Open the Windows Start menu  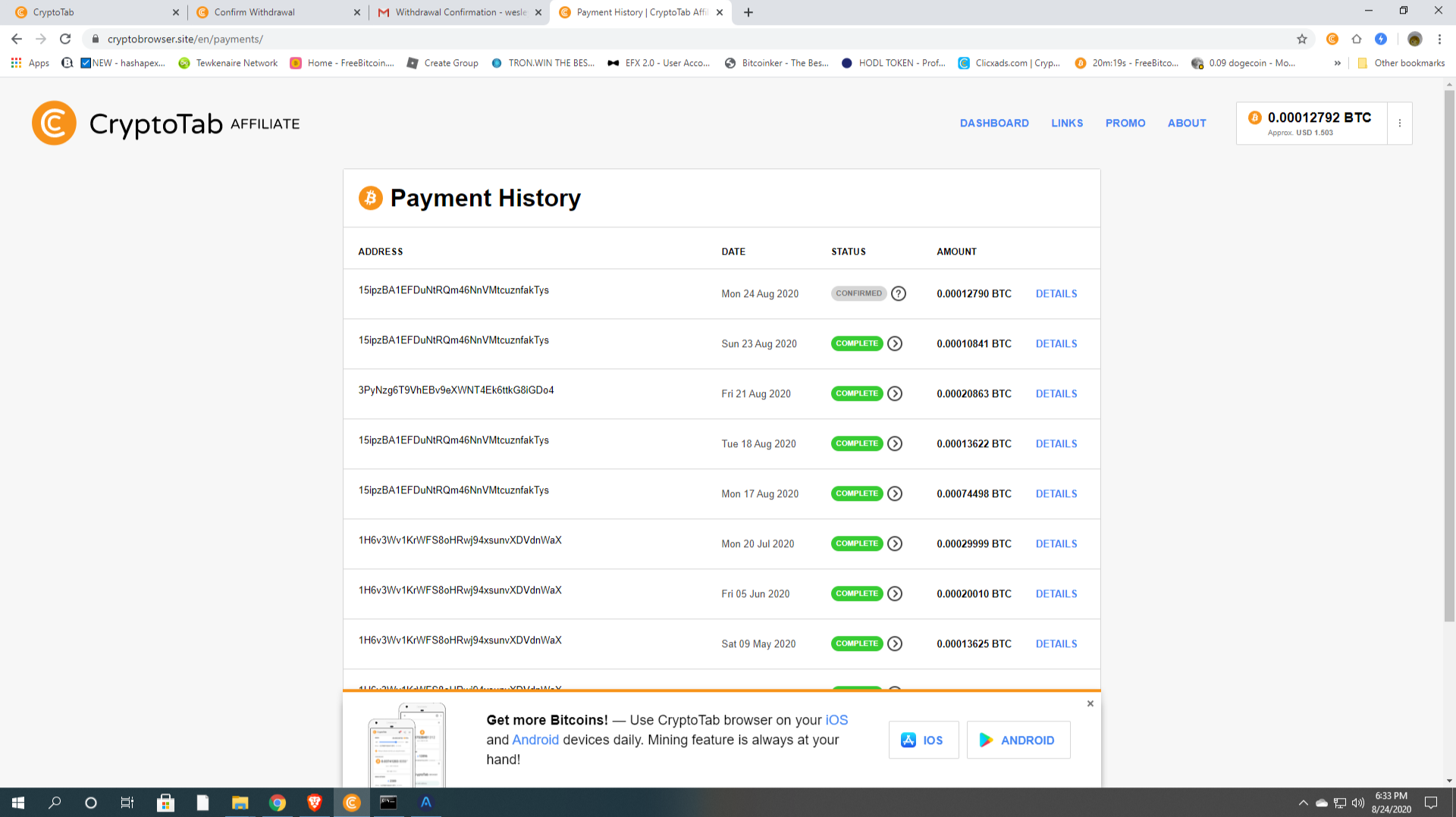click(18, 803)
